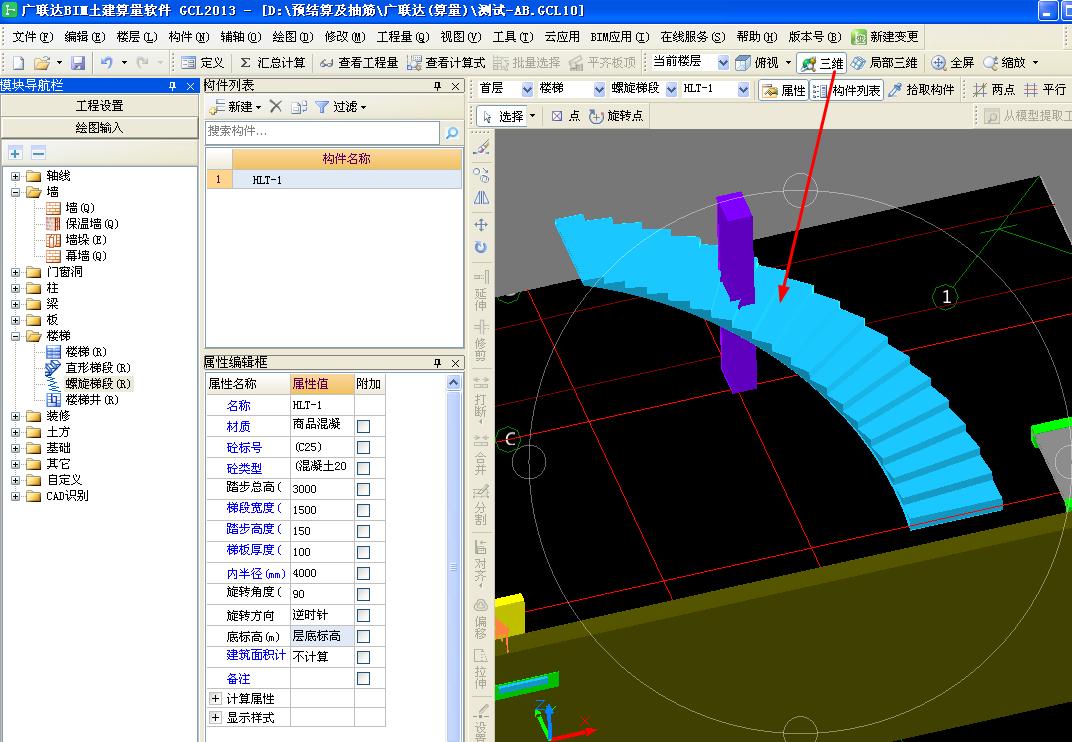1072x742 pixels.
Task: Click delete X icon in component list
Action: click(276, 106)
